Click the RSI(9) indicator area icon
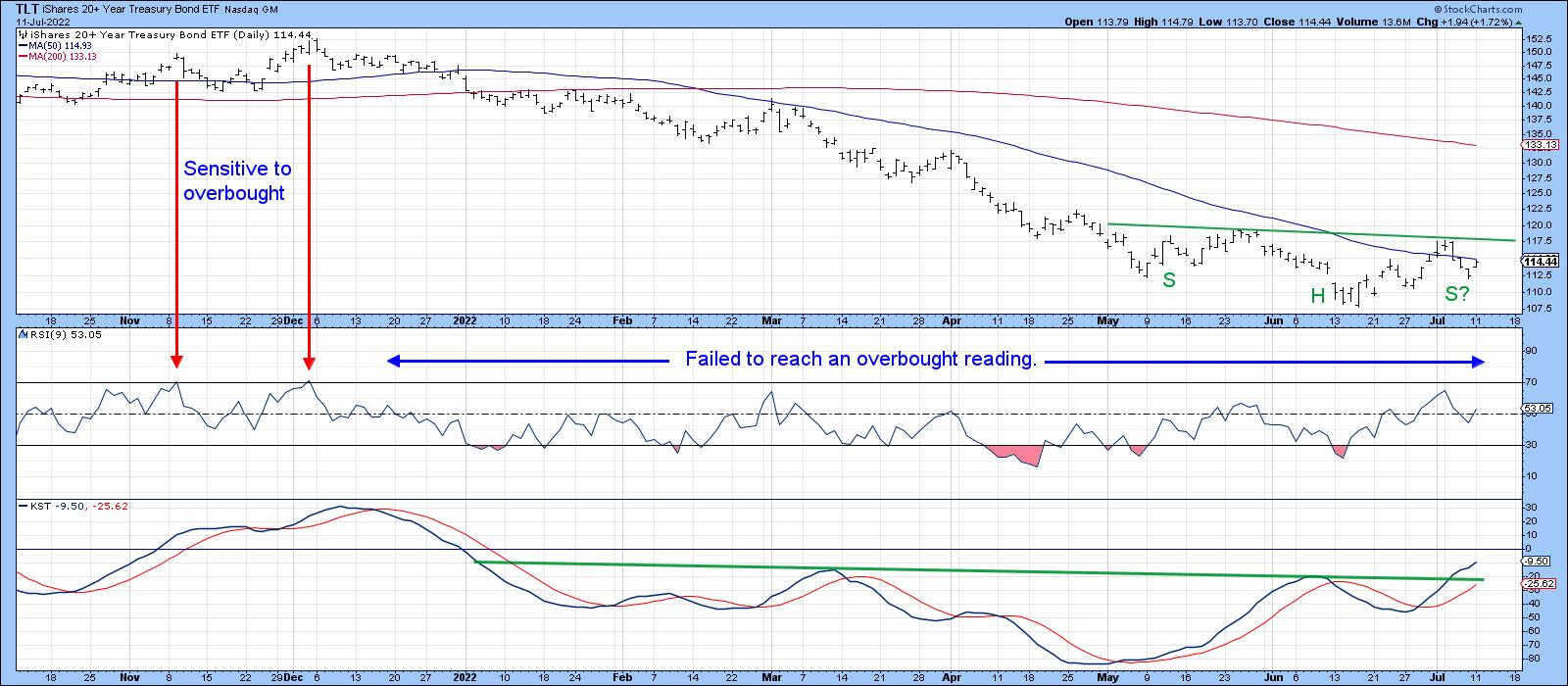The width and height of the screenshot is (1568, 686). pyautogui.click(x=24, y=336)
